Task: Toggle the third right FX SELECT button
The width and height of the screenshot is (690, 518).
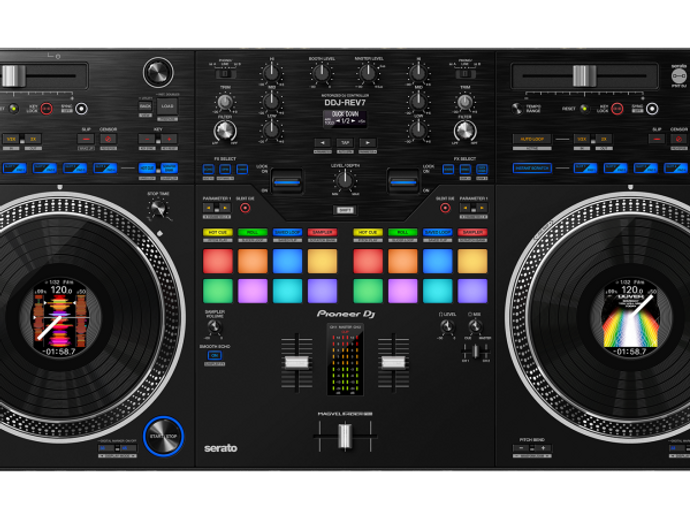Action: coord(482,169)
